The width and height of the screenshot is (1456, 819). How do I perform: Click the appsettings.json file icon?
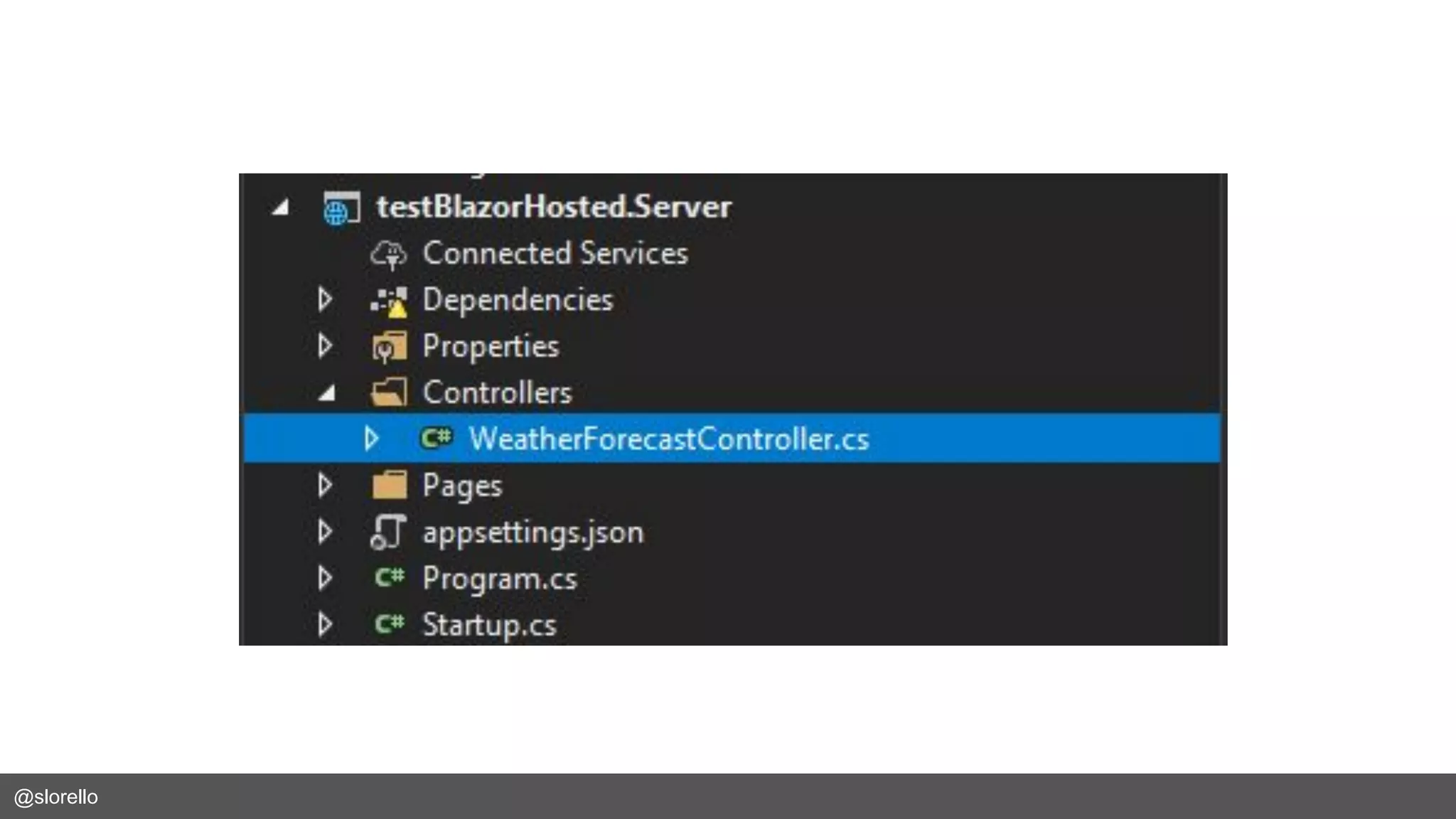tap(388, 532)
